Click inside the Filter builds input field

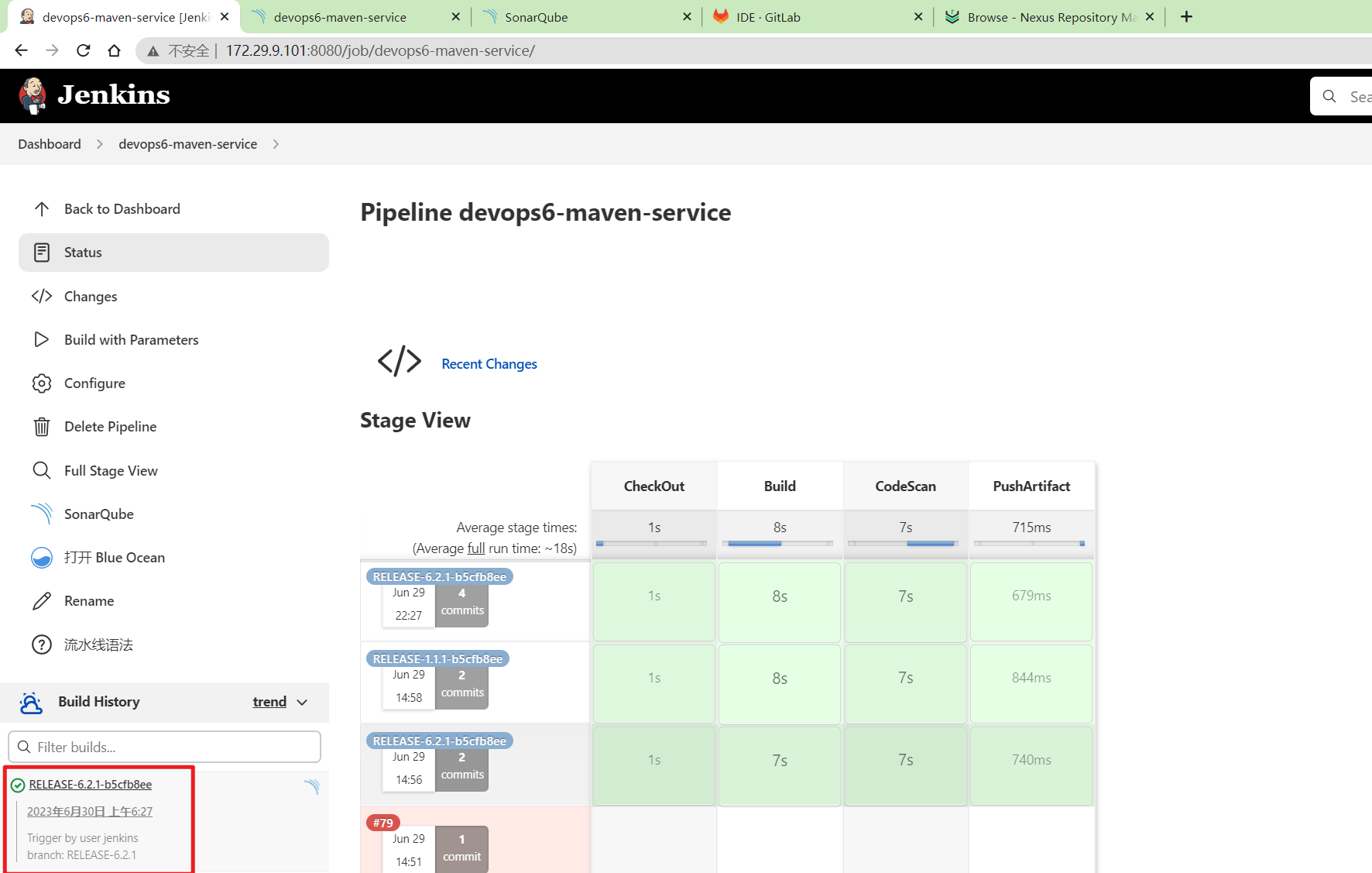pyautogui.click(x=164, y=747)
